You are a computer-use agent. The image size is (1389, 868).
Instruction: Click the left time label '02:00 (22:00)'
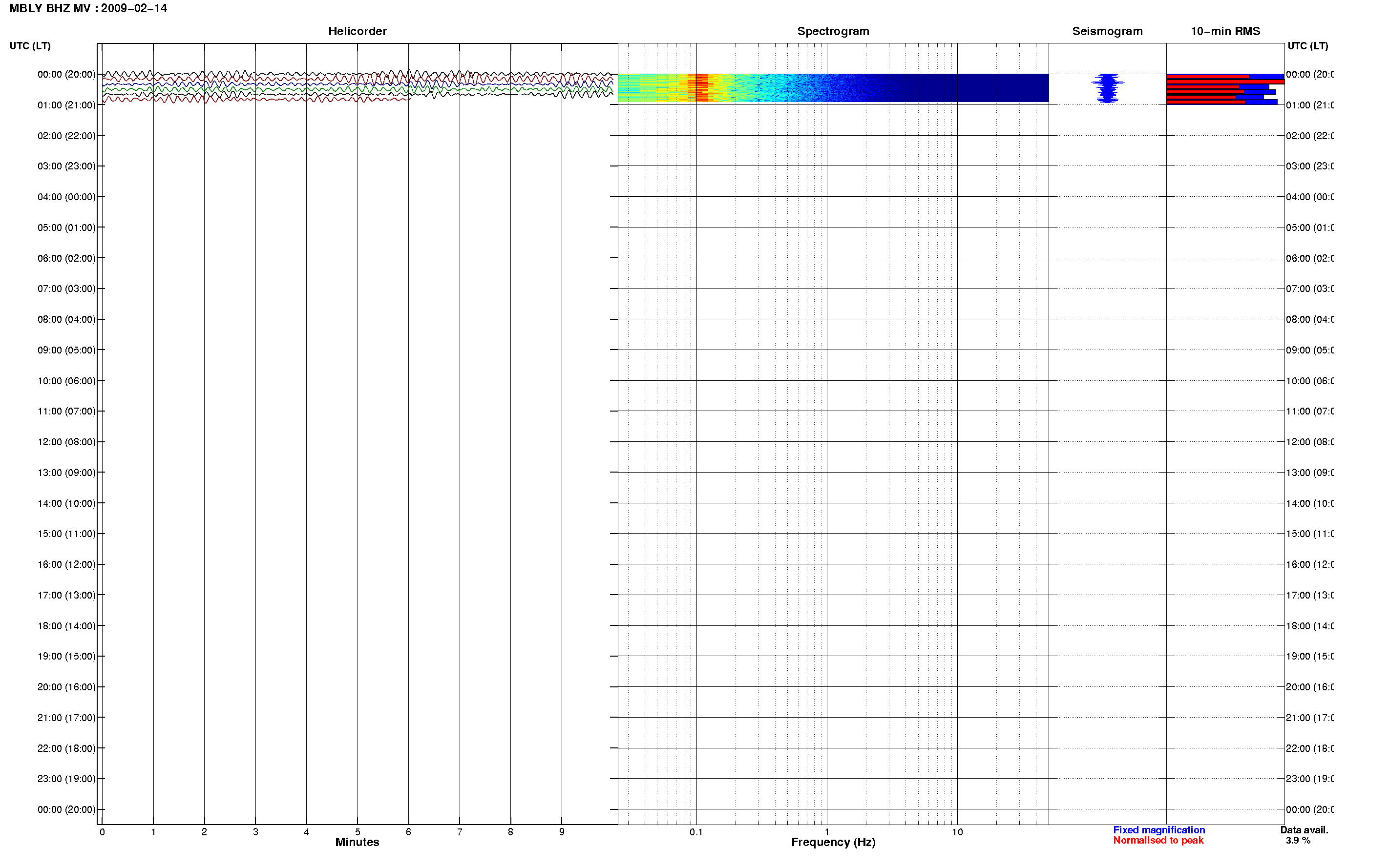tap(66, 136)
